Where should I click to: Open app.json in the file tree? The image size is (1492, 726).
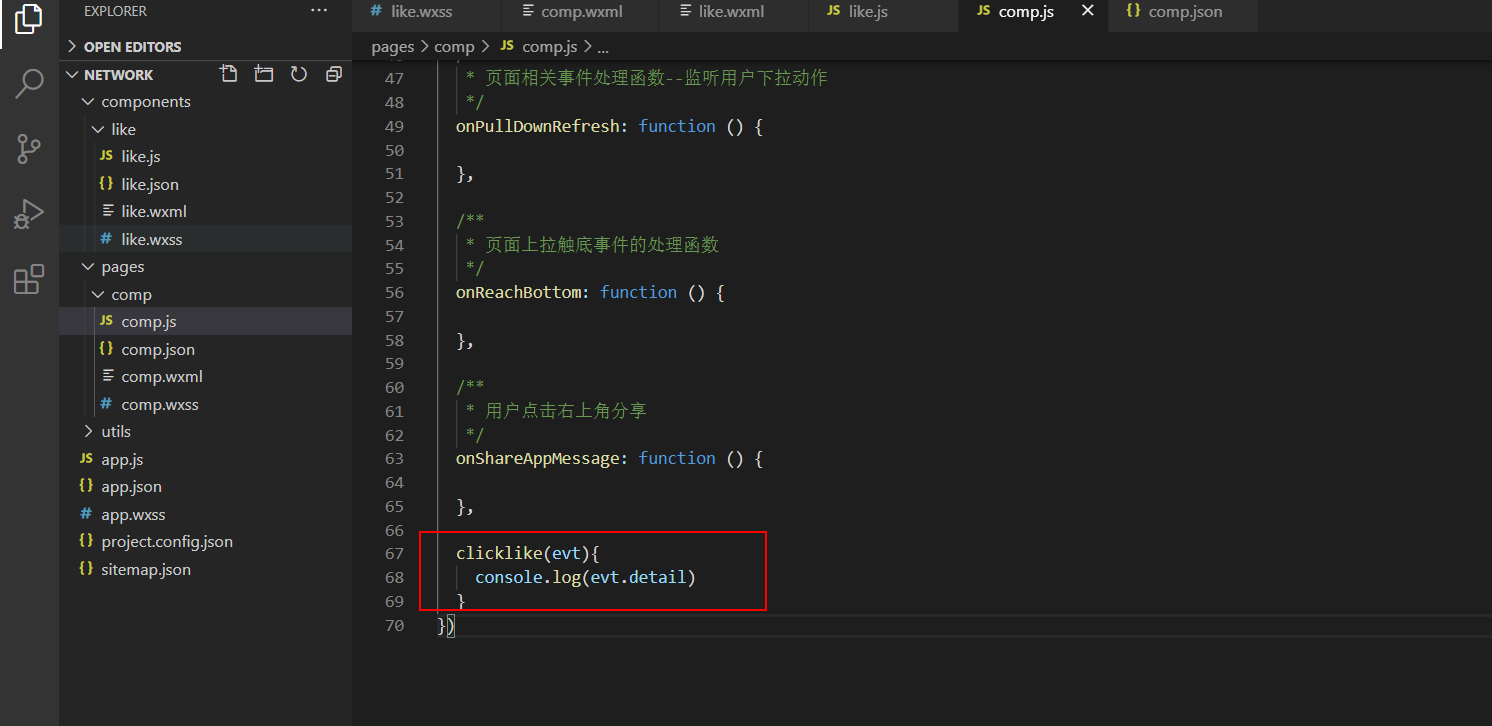(x=205, y=487)
